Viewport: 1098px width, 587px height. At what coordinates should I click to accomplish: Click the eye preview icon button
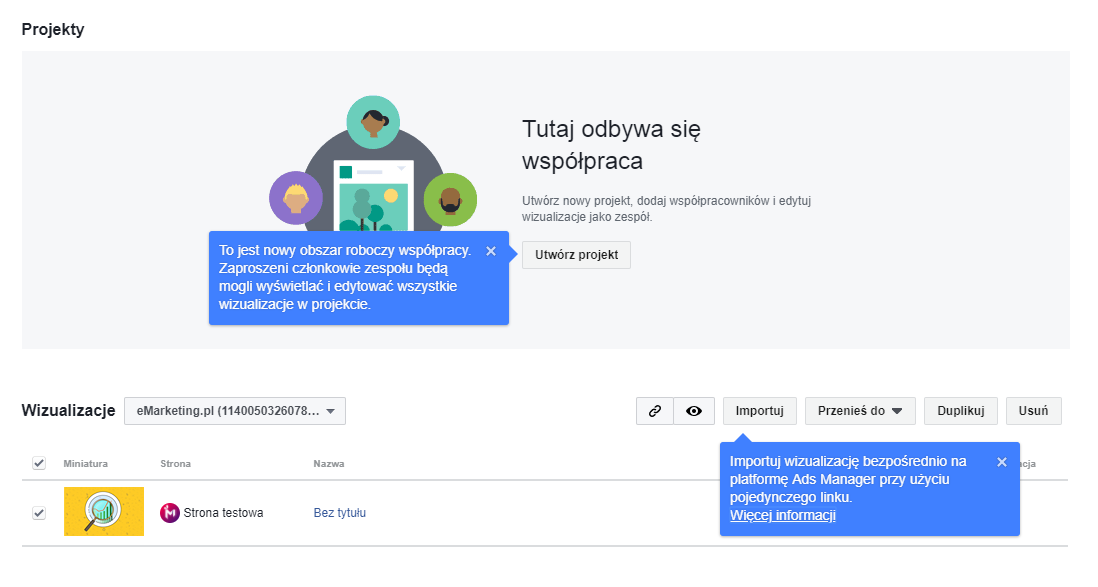point(694,411)
